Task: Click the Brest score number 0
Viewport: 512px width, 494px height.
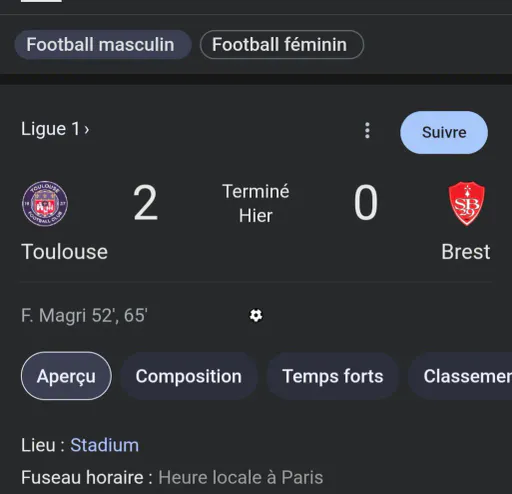Action: coord(366,203)
